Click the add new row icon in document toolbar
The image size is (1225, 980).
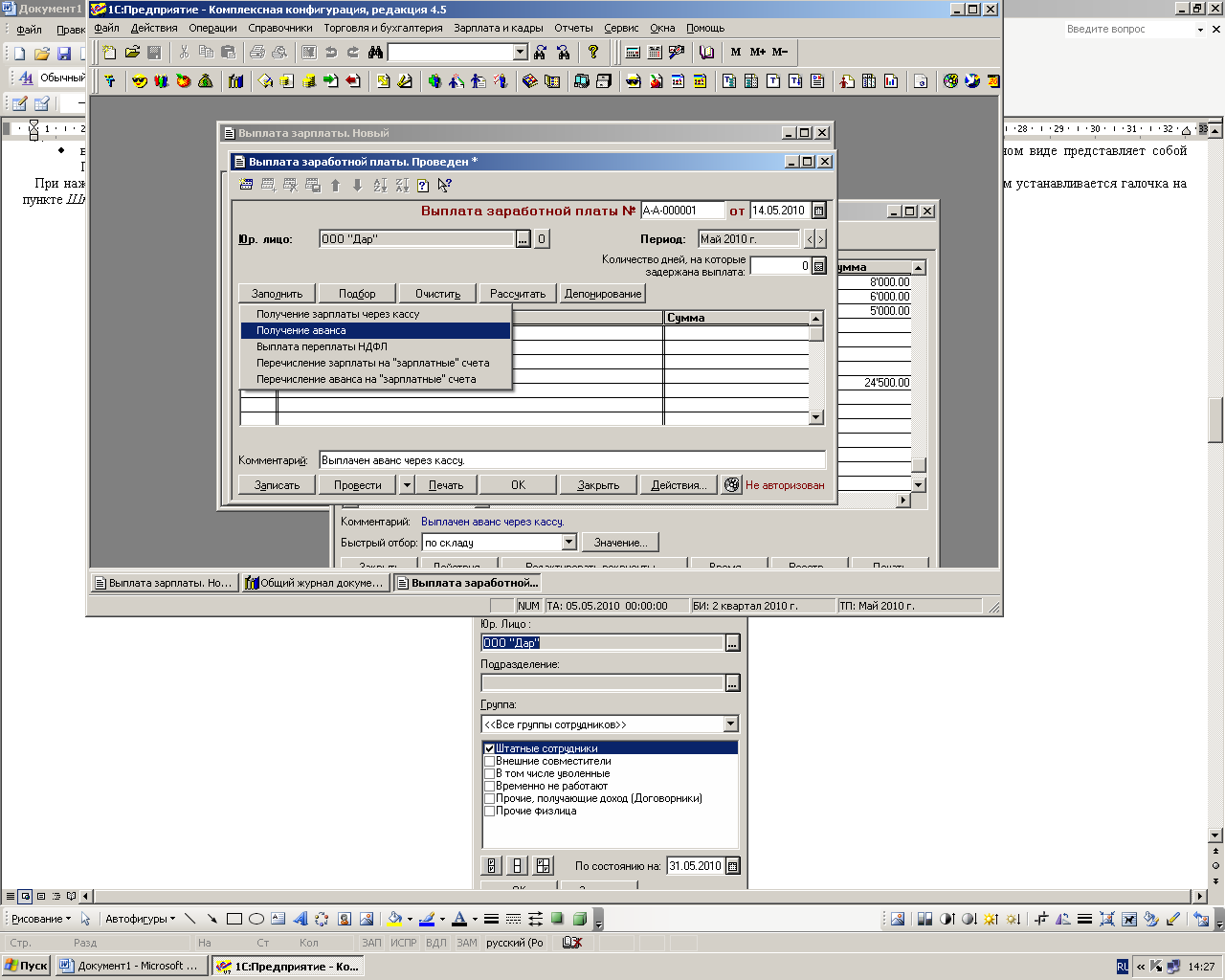(x=246, y=185)
